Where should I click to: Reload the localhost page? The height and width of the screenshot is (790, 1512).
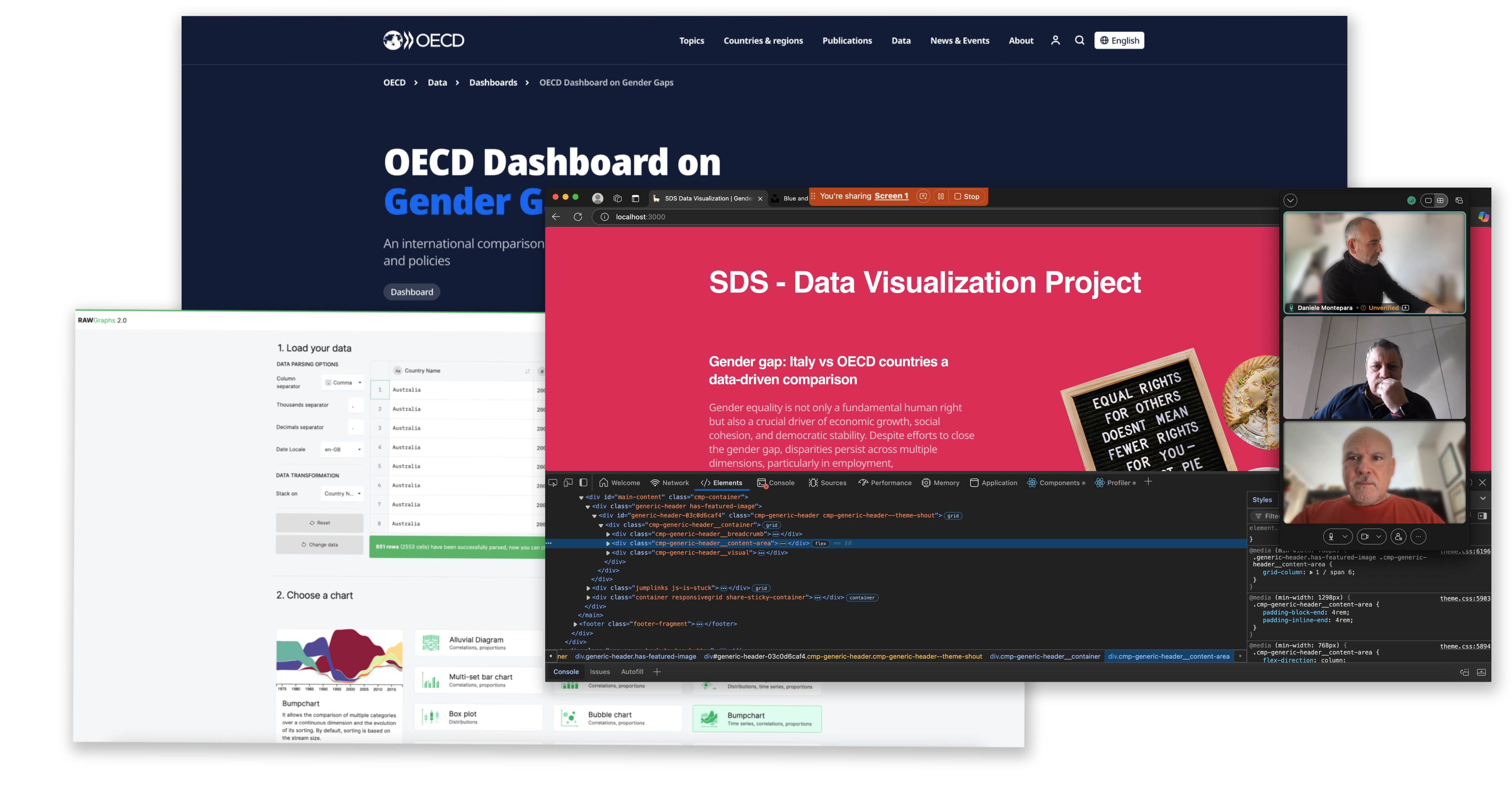(x=578, y=217)
